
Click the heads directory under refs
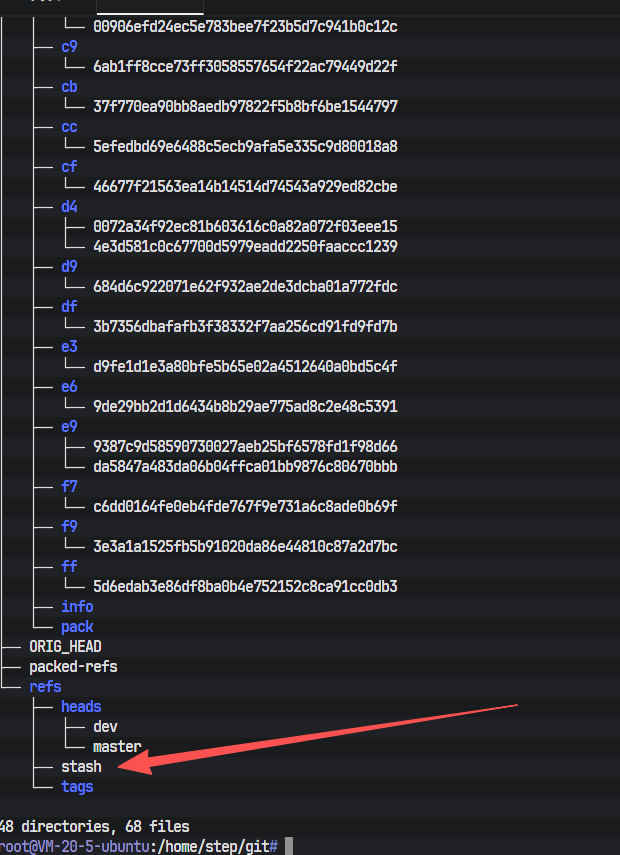click(x=81, y=707)
